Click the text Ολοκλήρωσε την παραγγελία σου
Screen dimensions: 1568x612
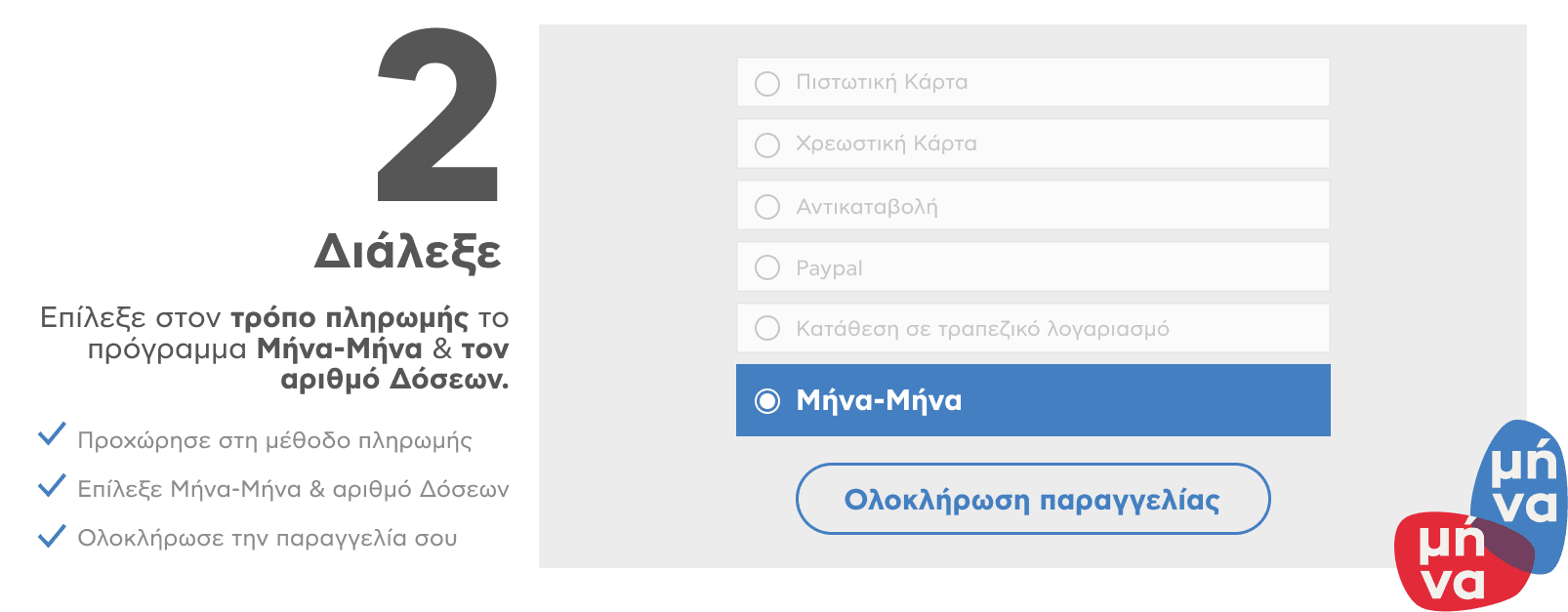(x=267, y=539)
